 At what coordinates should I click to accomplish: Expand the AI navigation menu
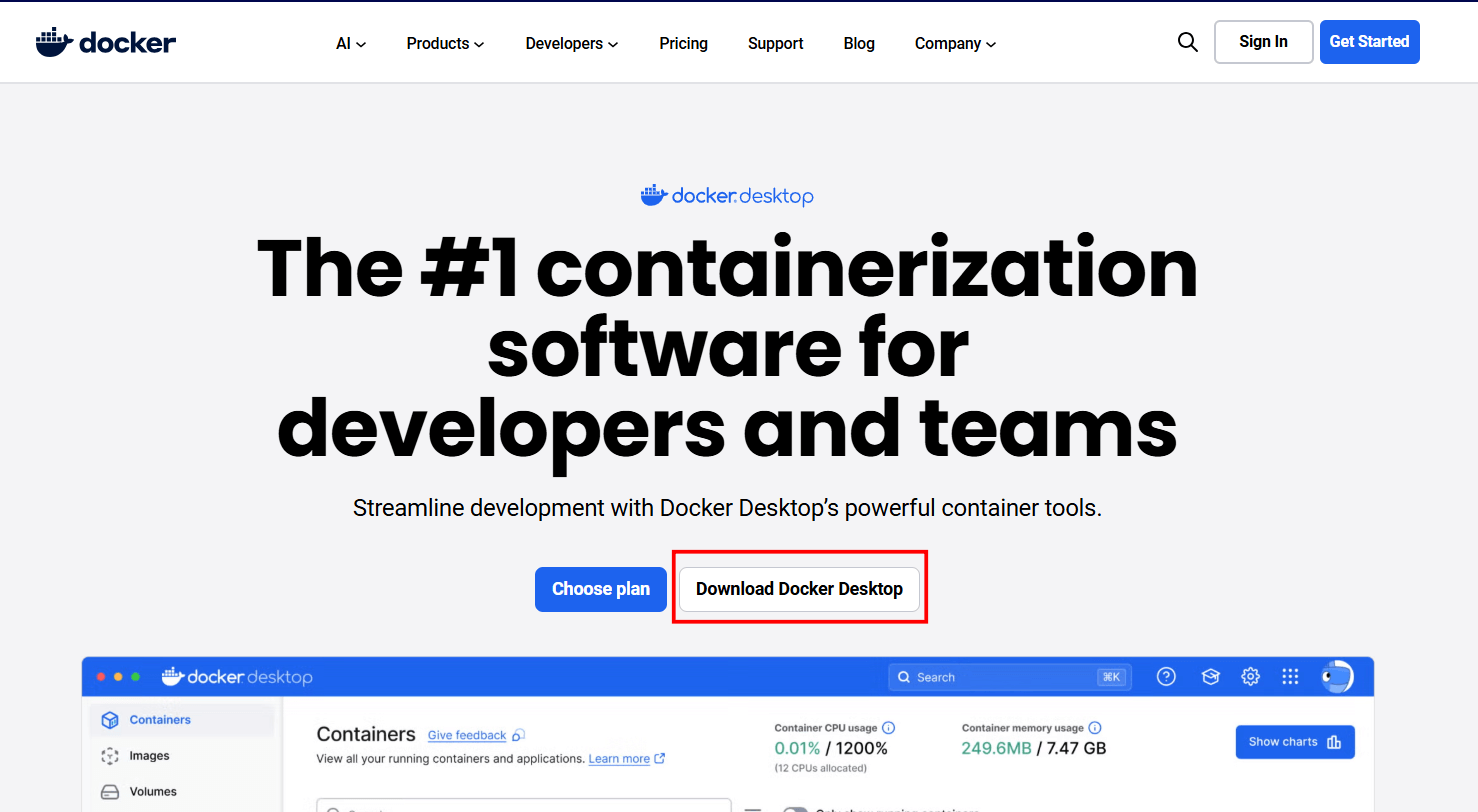[351, 43]
